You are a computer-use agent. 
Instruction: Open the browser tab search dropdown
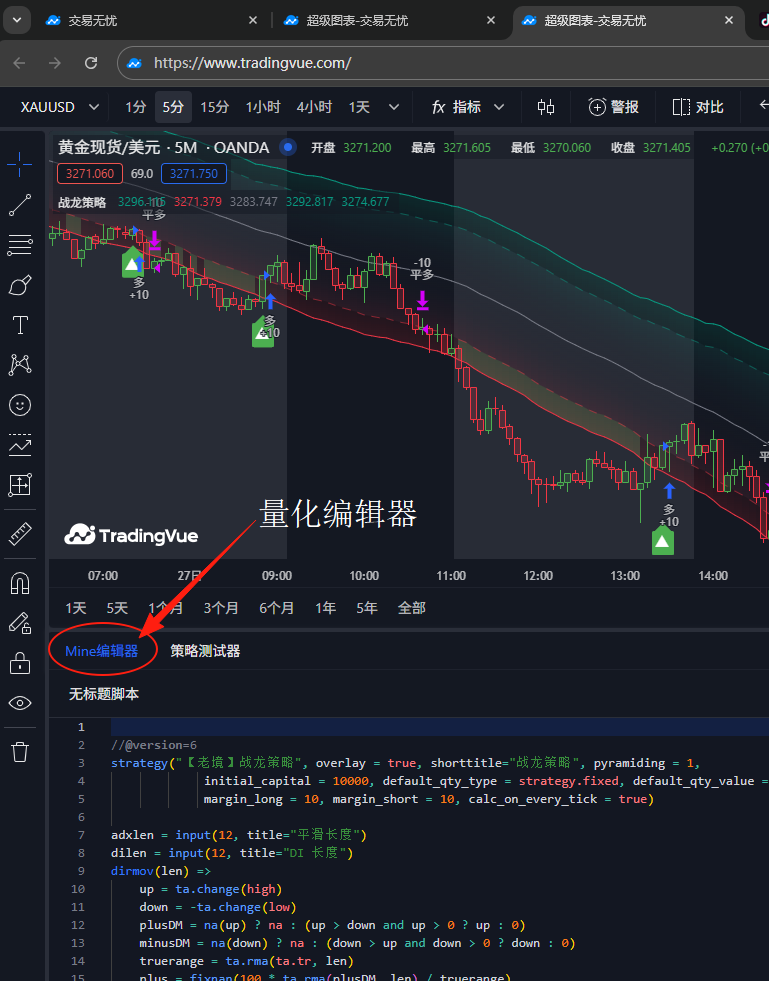click(17, 20)
